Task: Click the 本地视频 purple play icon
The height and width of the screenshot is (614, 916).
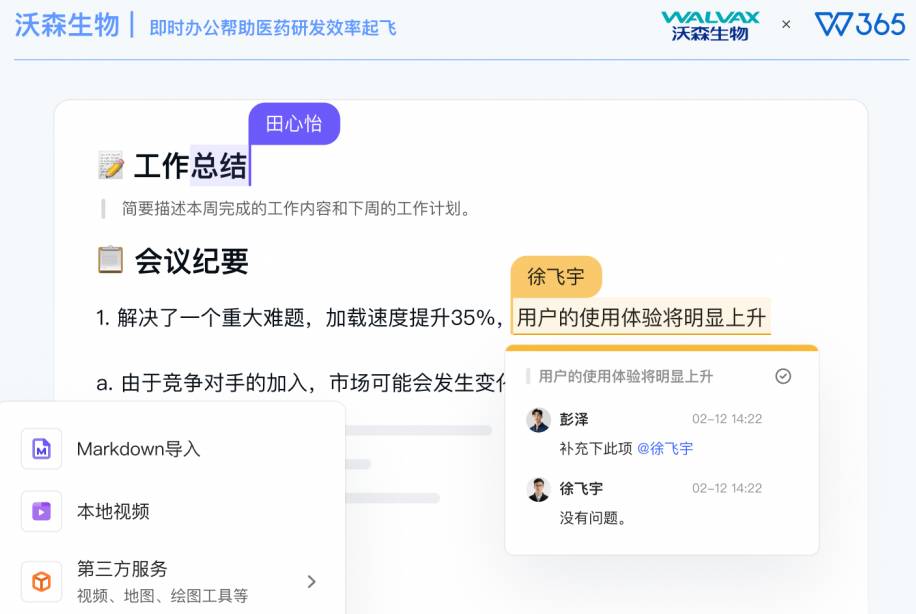Action: 41,511
